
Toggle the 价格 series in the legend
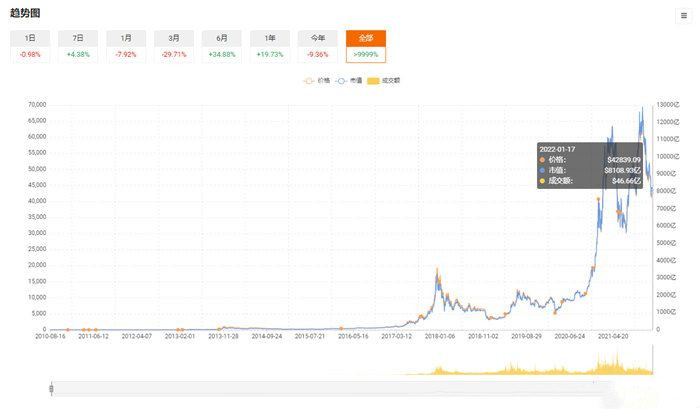pos(317,81)
